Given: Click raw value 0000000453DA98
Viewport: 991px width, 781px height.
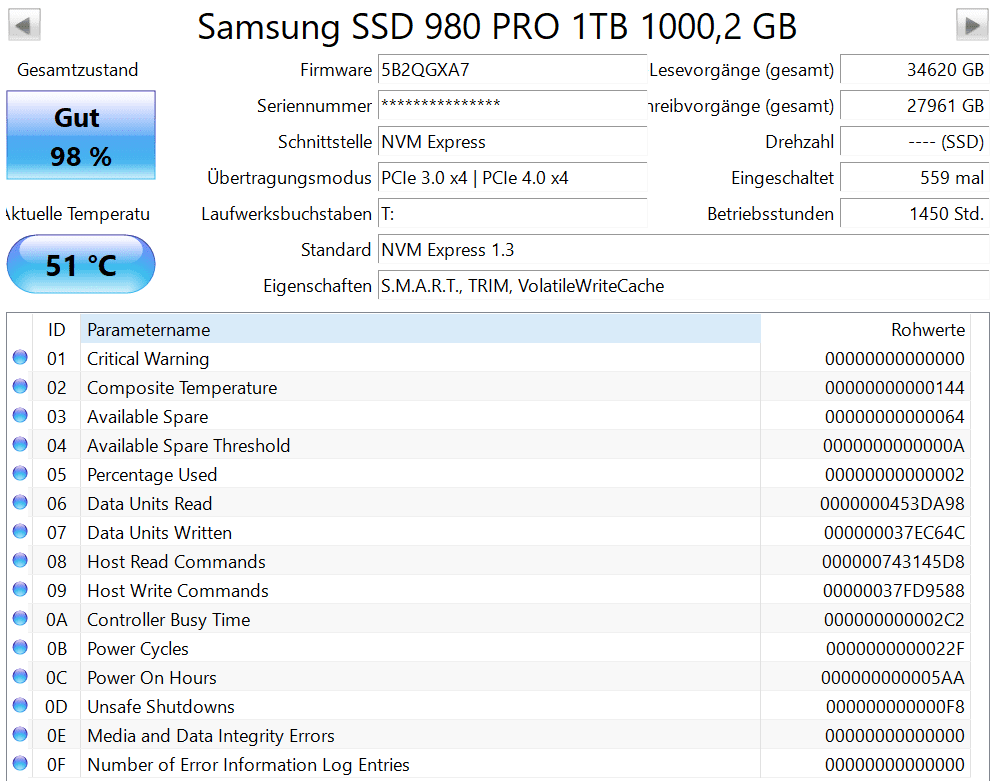Looking at the screenshot, I should tap(892, 504).
